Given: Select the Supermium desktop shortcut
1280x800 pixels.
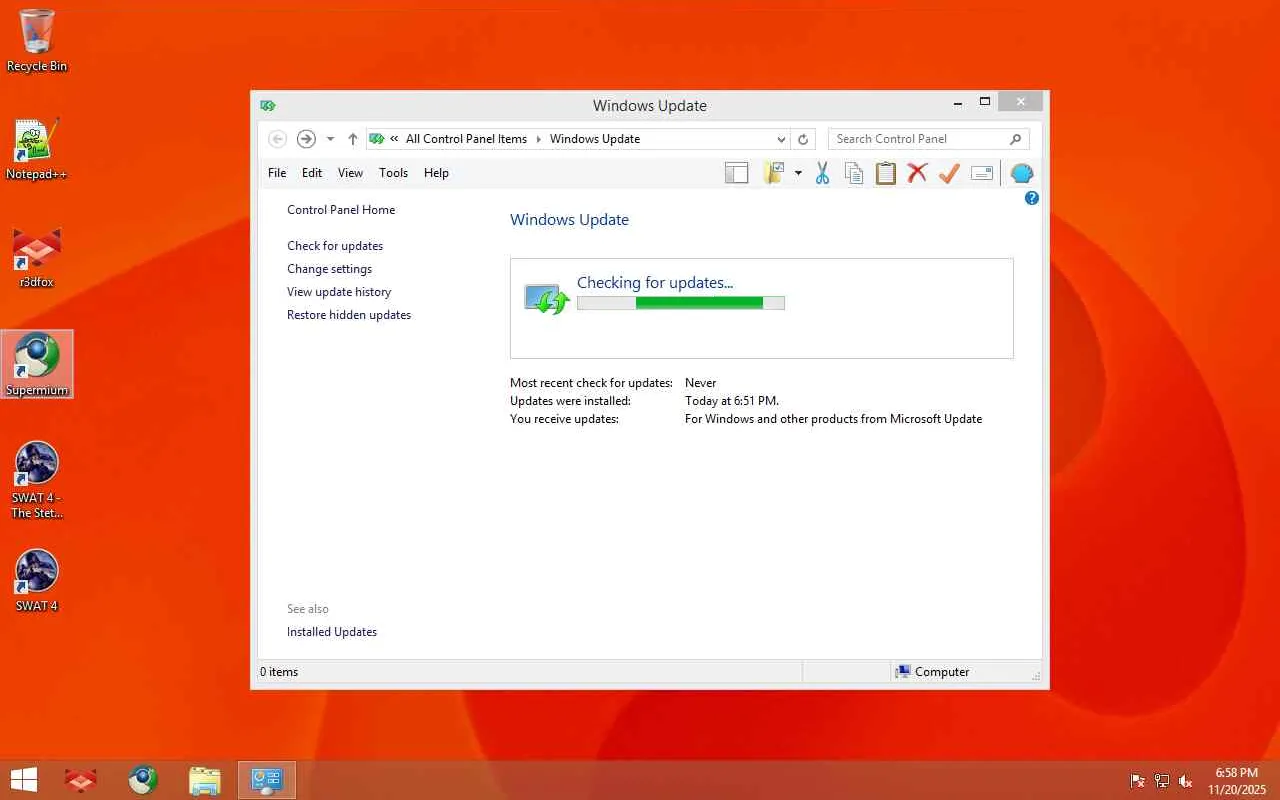Looking at the screenshot, I should click(37, 364).
